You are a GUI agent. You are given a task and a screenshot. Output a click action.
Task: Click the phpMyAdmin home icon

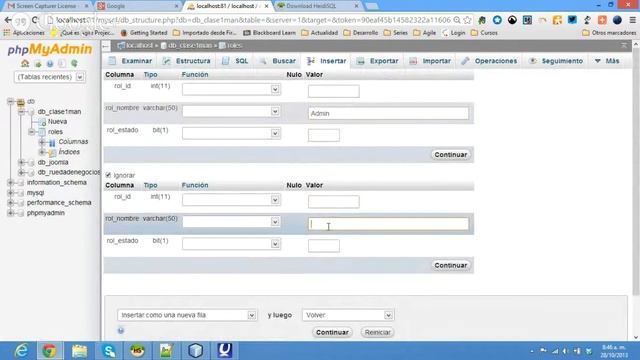[25, 64]
